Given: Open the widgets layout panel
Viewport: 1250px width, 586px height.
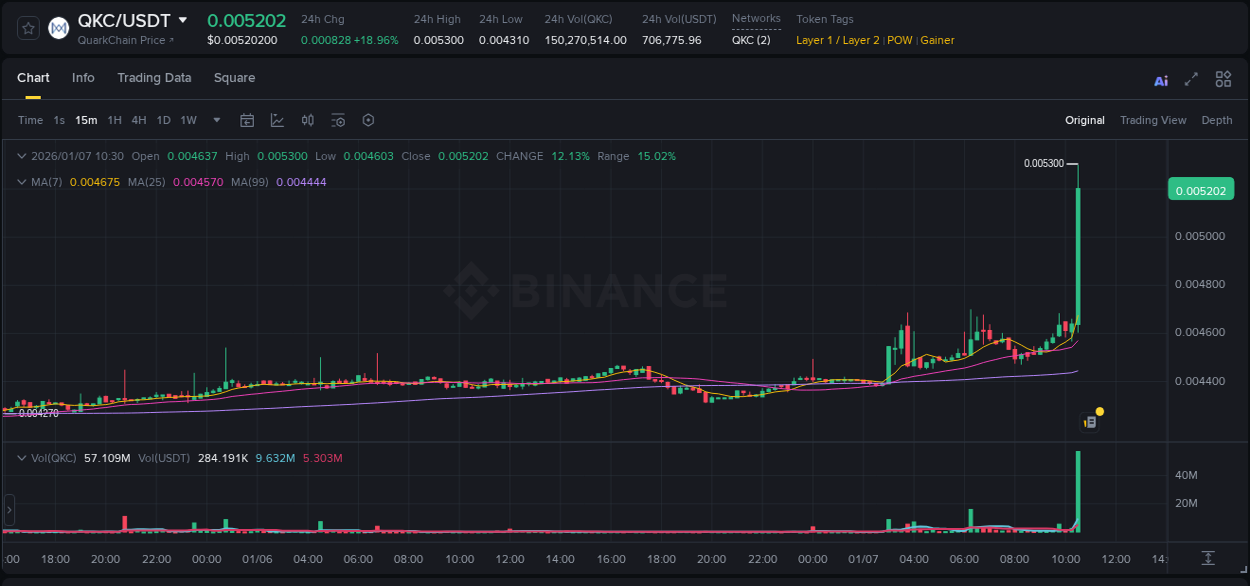Looking at the screenshot, I should pyautogui.click(x=1223, y=79).
